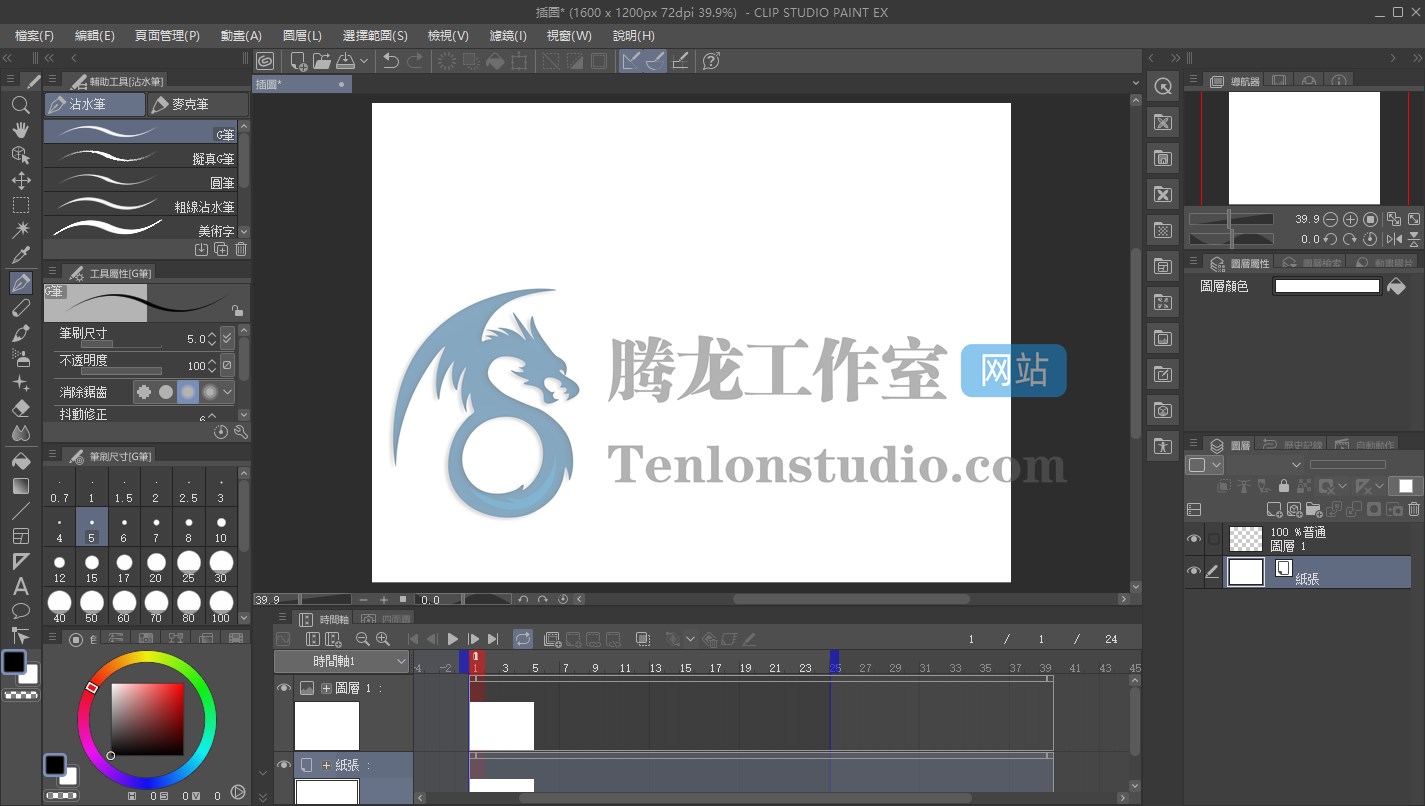
Task: Select the Hand move tool
Action: (20, 130)
